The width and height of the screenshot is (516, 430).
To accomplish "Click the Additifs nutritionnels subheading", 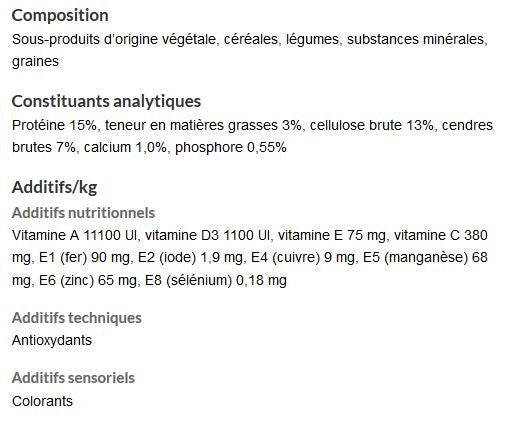I will pos(83,213).
